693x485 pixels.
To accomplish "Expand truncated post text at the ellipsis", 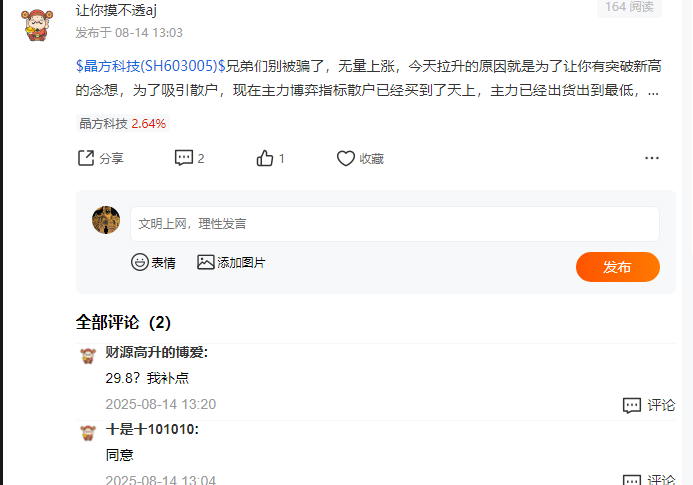I will (x=653, y=92).
